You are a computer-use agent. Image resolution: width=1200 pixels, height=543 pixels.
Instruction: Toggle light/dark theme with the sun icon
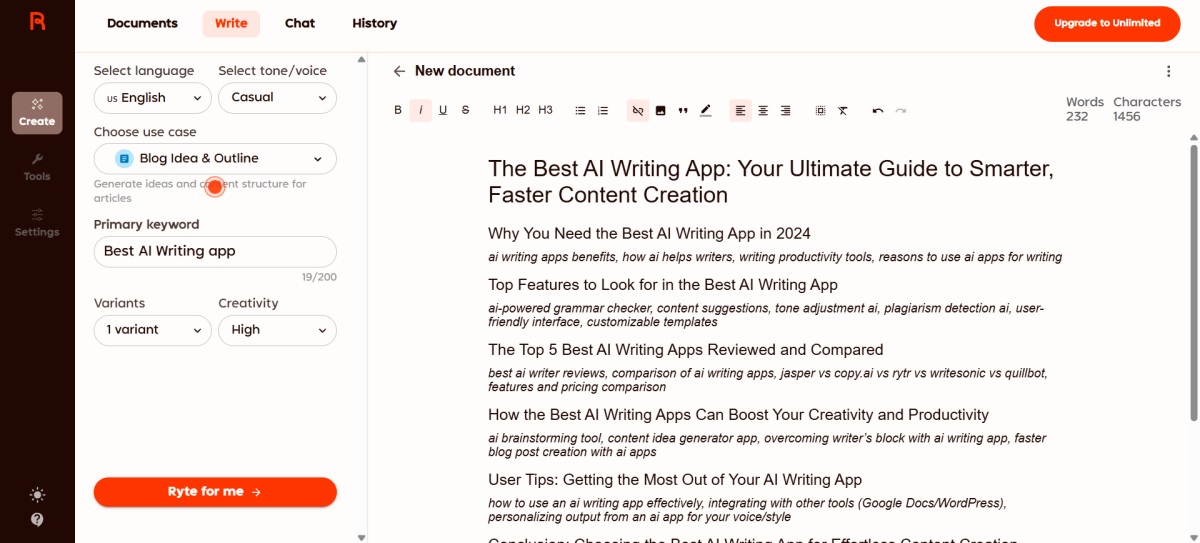(x=37, y=495)
